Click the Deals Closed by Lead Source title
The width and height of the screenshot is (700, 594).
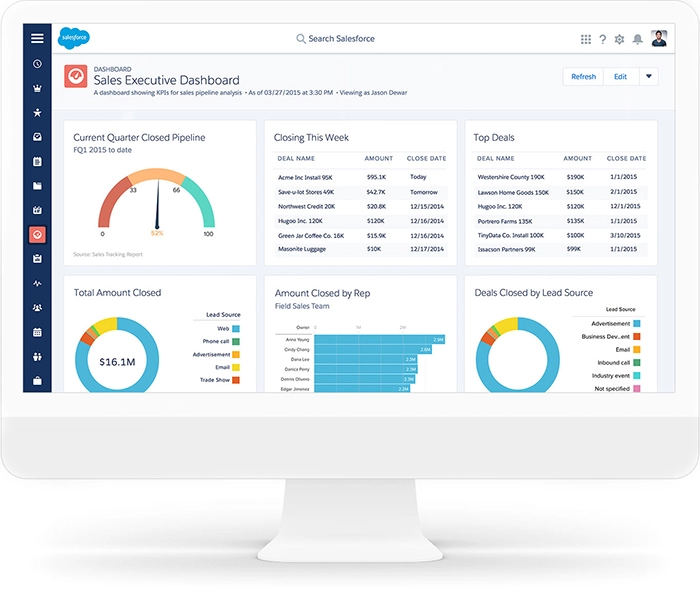[x=533, y=293]
